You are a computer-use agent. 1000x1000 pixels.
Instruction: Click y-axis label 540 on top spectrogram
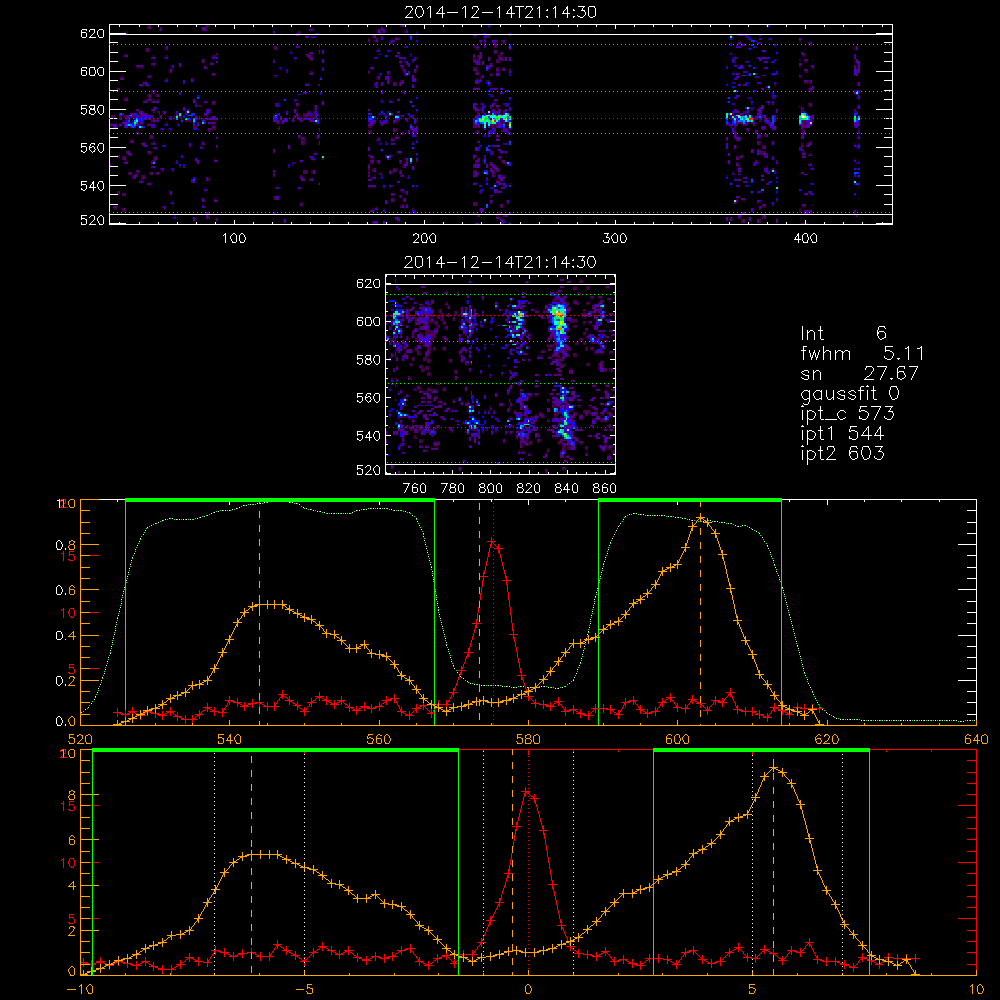(x=92, y=186)
